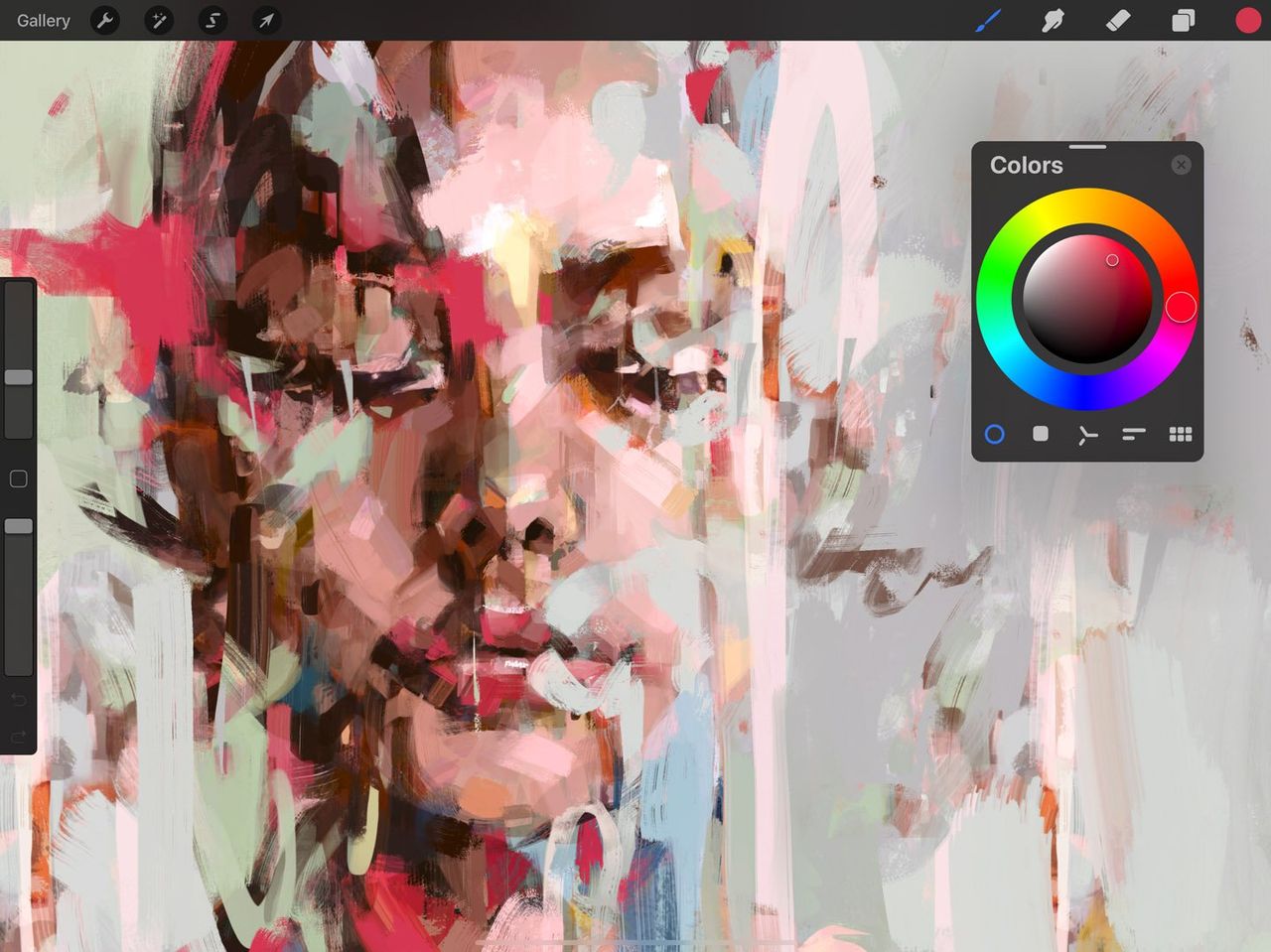
Task: Open the Adjustments magic wand menu
Action: (159, 20)
